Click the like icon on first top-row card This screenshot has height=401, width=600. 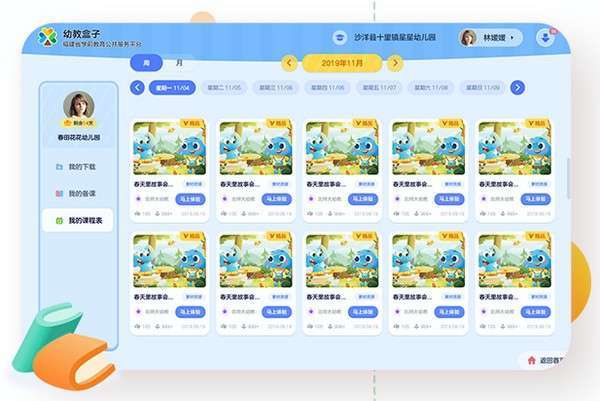coord(137,214)
